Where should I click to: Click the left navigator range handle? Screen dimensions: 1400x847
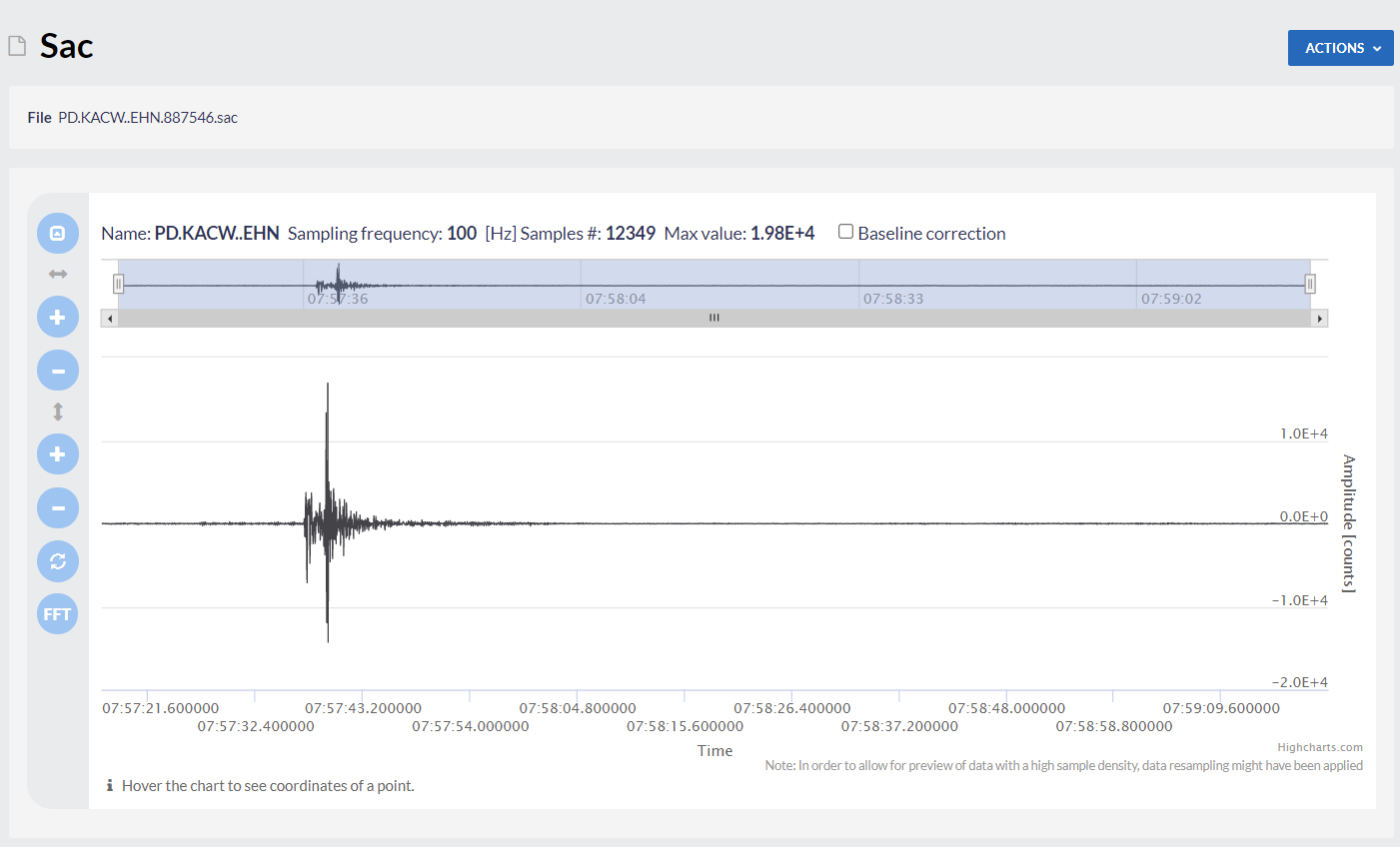click(x=118, y=284)
